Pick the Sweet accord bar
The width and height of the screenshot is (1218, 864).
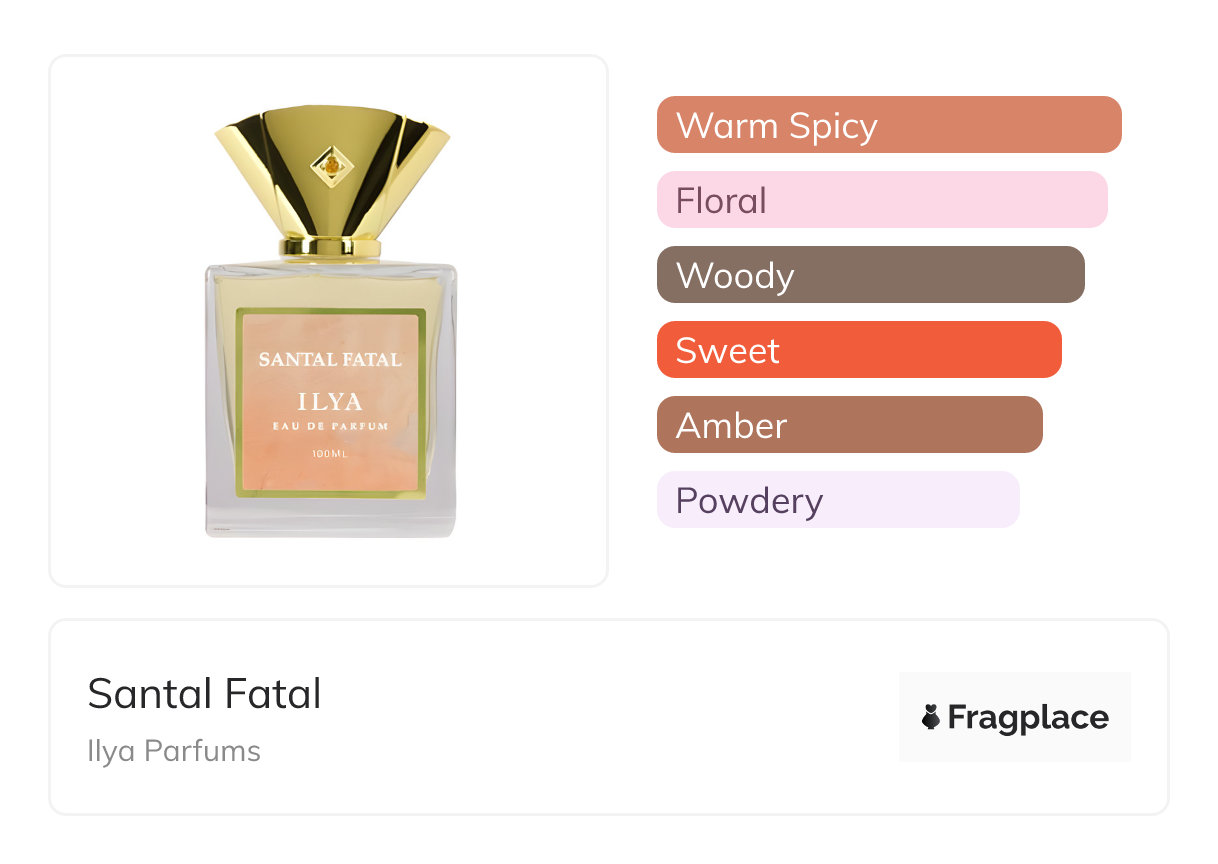click(858, 350)
